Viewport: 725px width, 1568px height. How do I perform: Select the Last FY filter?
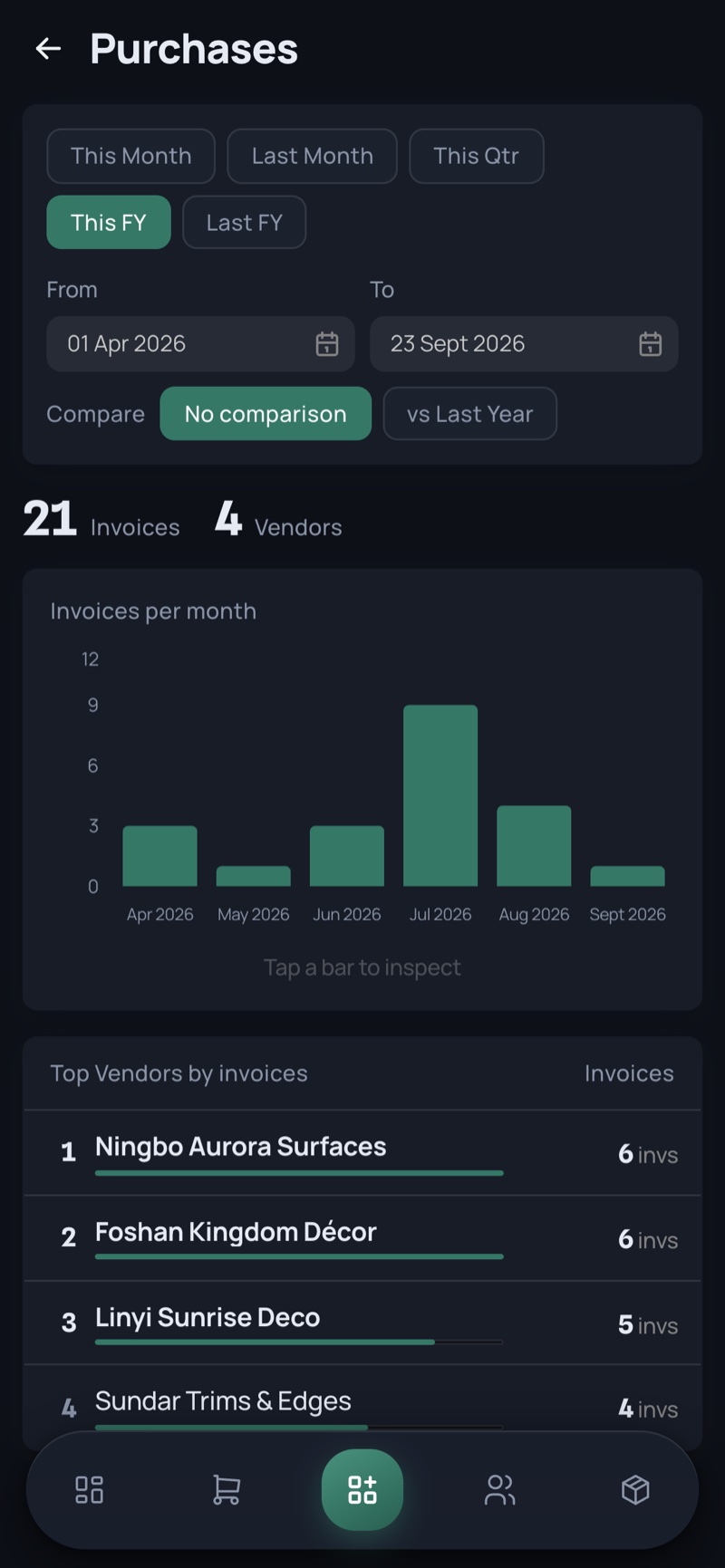coord(244,223)
